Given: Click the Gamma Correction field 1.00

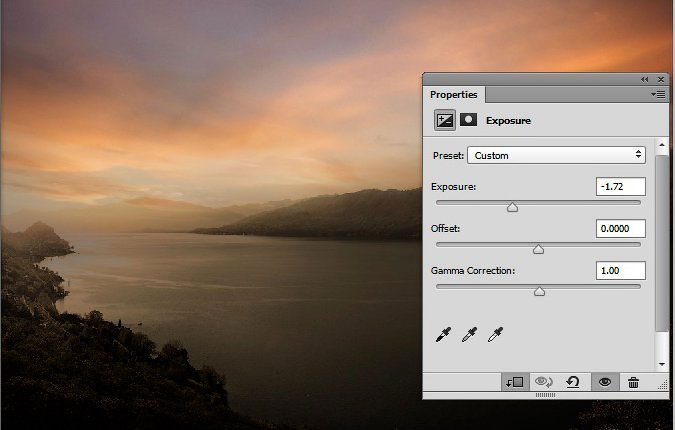Looking at the screenshot, I should point(621,271).
